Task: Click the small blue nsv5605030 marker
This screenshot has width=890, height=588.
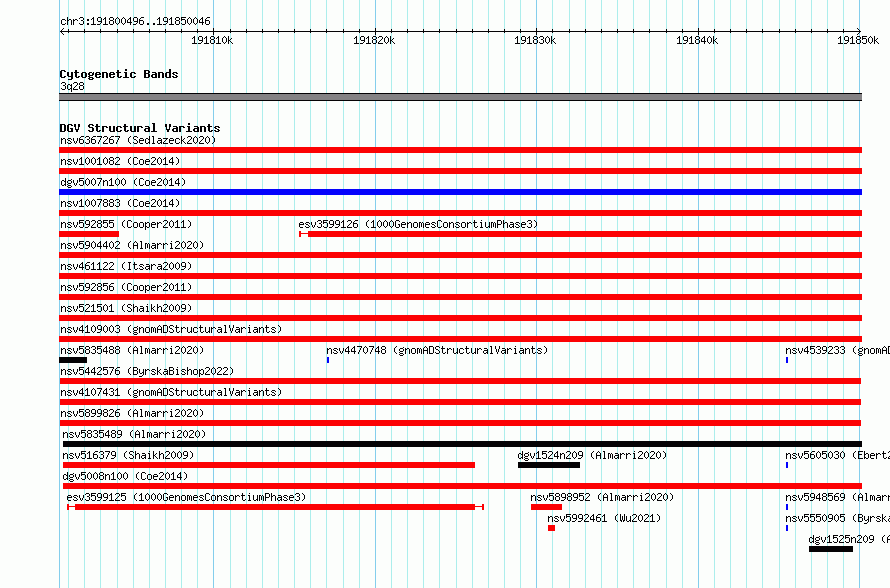Action: coord(787,465)
